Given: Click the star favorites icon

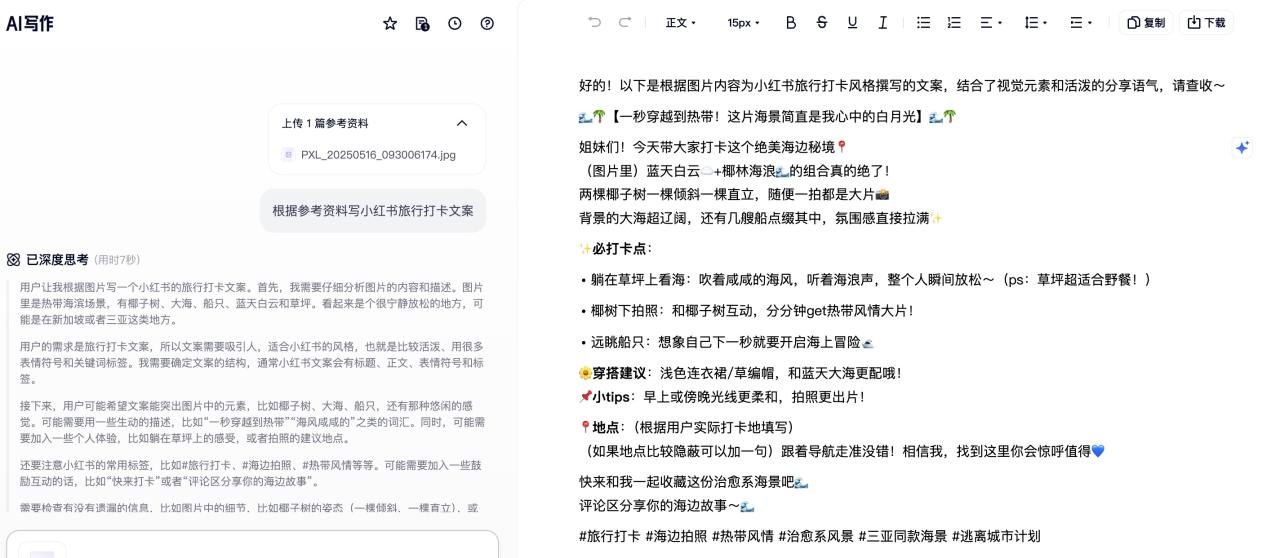Looking at the screenshot, I should point(390,23).
